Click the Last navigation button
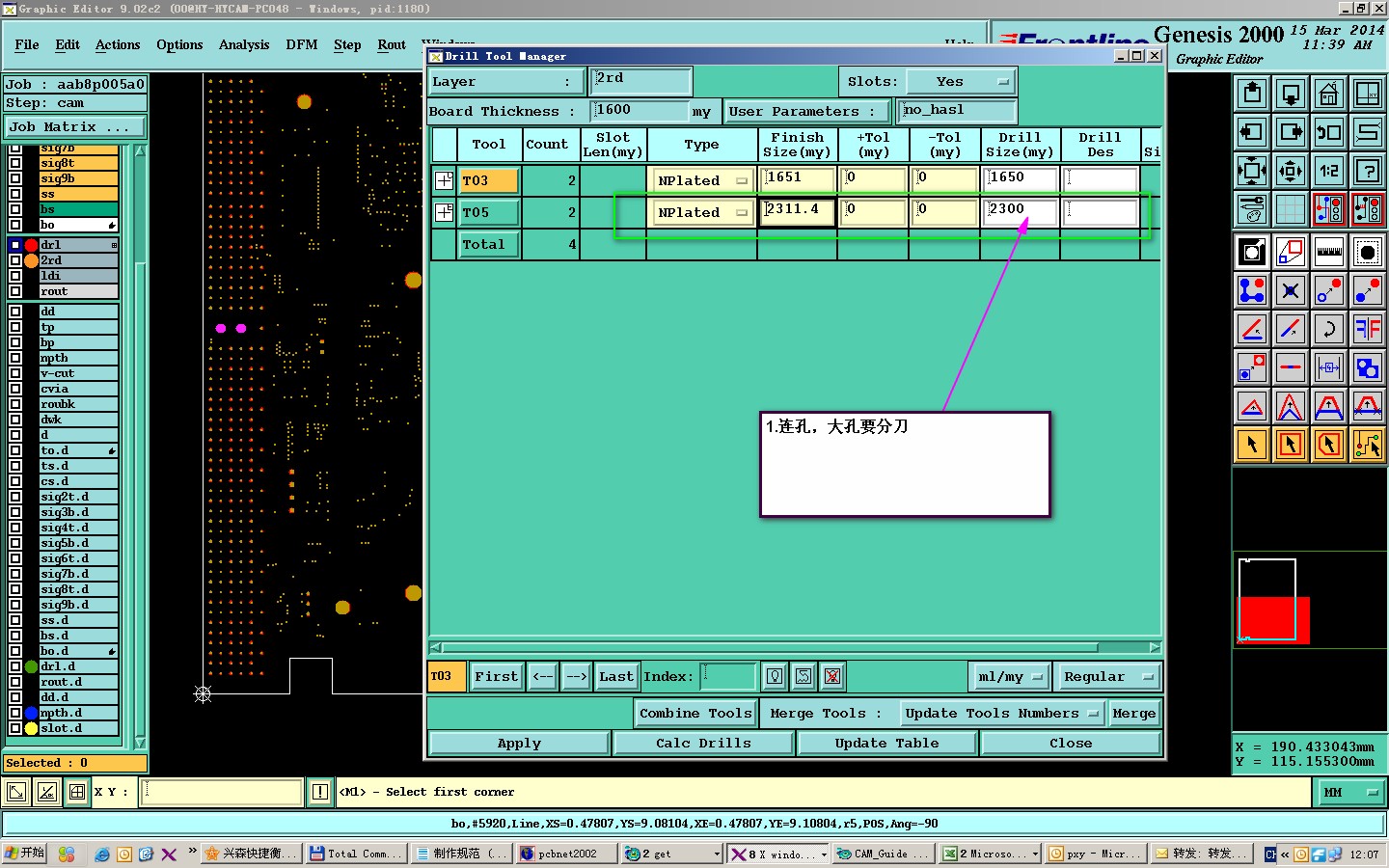1389x868 pixels. point(615,677)
